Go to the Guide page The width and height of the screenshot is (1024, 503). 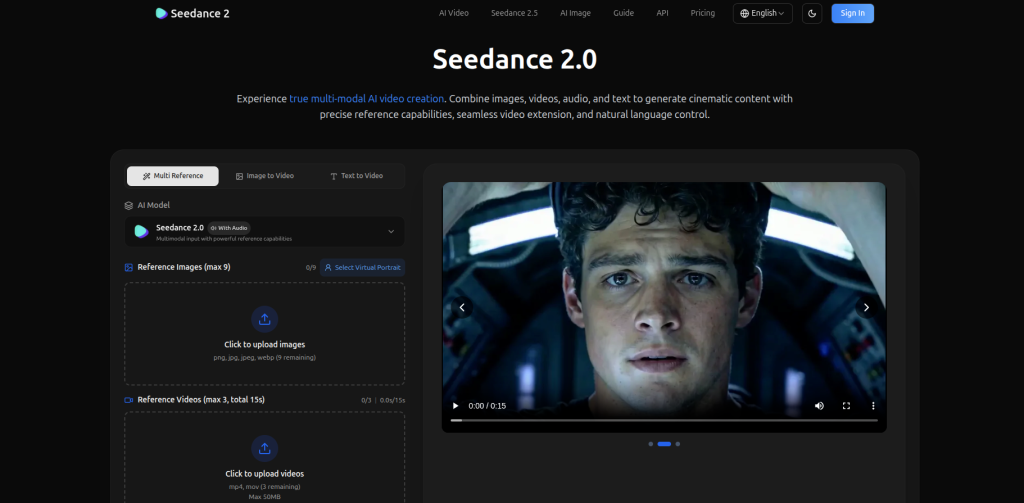click(x=624, y=13)
